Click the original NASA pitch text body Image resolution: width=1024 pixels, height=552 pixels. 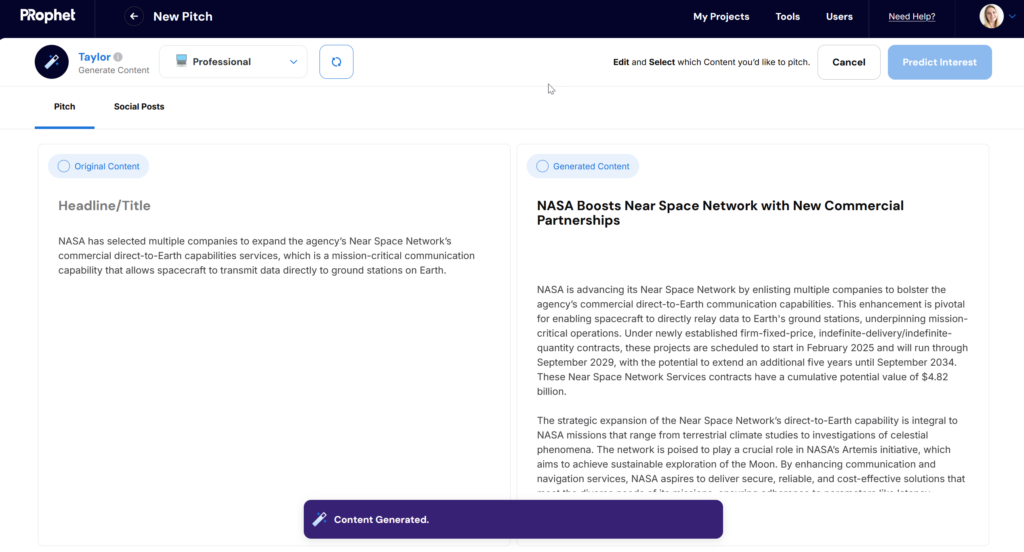tap(266, 255)
